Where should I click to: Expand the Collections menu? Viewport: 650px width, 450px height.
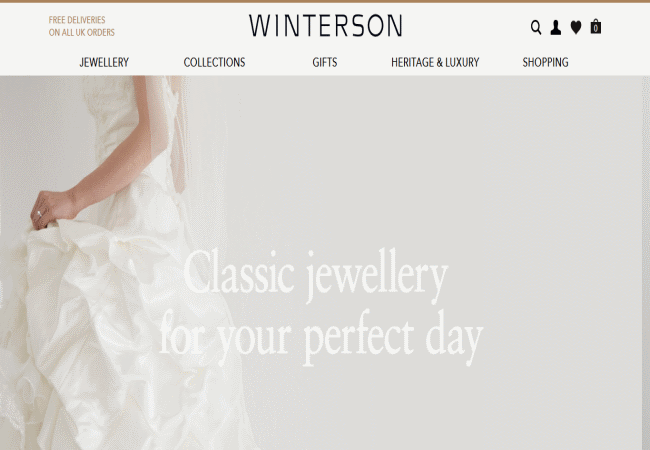[x=214, y=62]
